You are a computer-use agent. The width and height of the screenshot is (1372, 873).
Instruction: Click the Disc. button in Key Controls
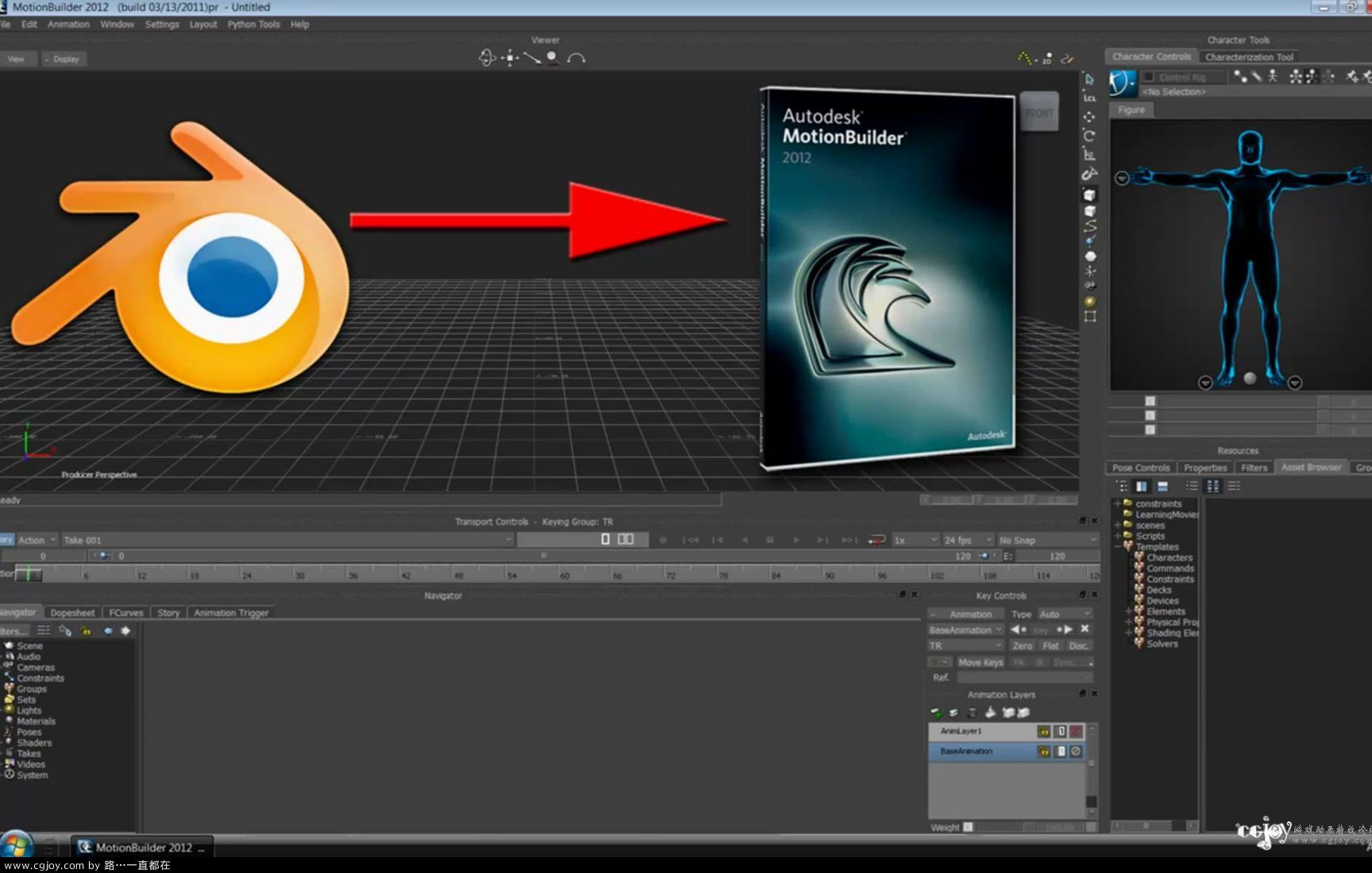1079,646
